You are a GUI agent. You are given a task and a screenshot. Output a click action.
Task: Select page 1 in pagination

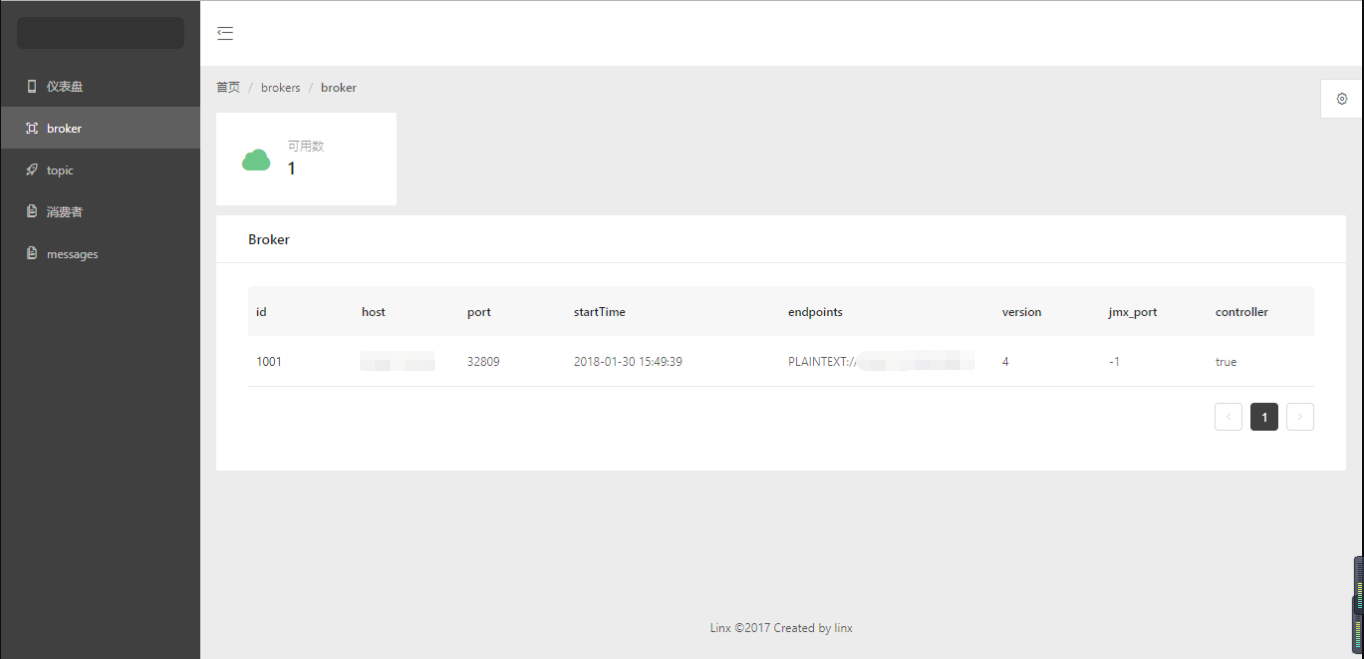tap(1264, 417)
